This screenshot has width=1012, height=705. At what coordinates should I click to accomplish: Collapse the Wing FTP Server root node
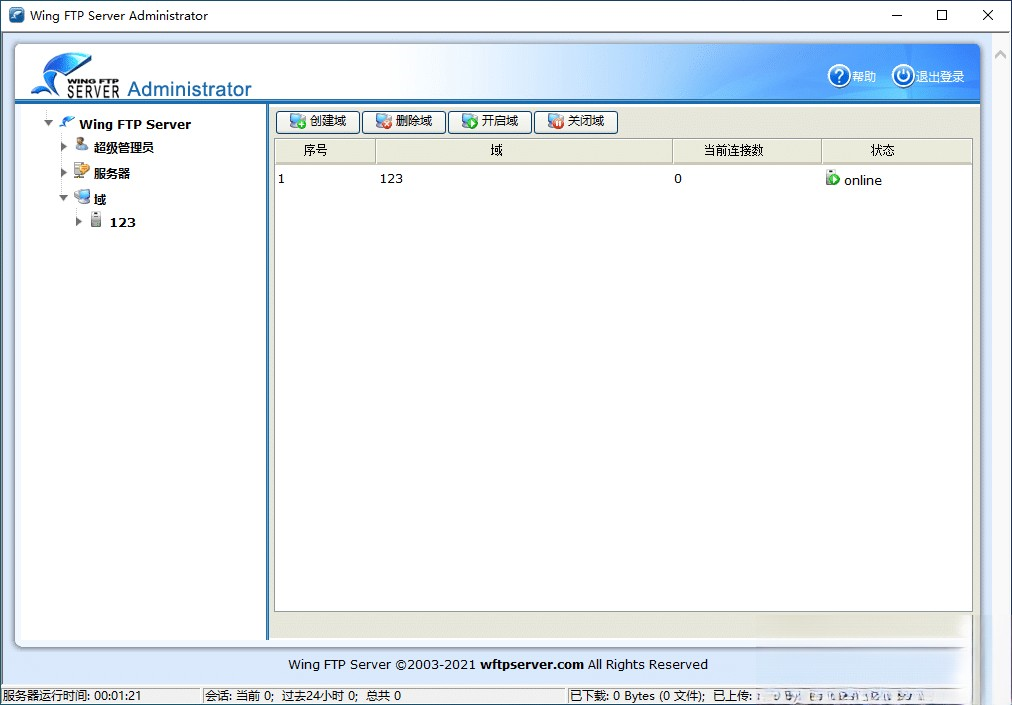48,123
